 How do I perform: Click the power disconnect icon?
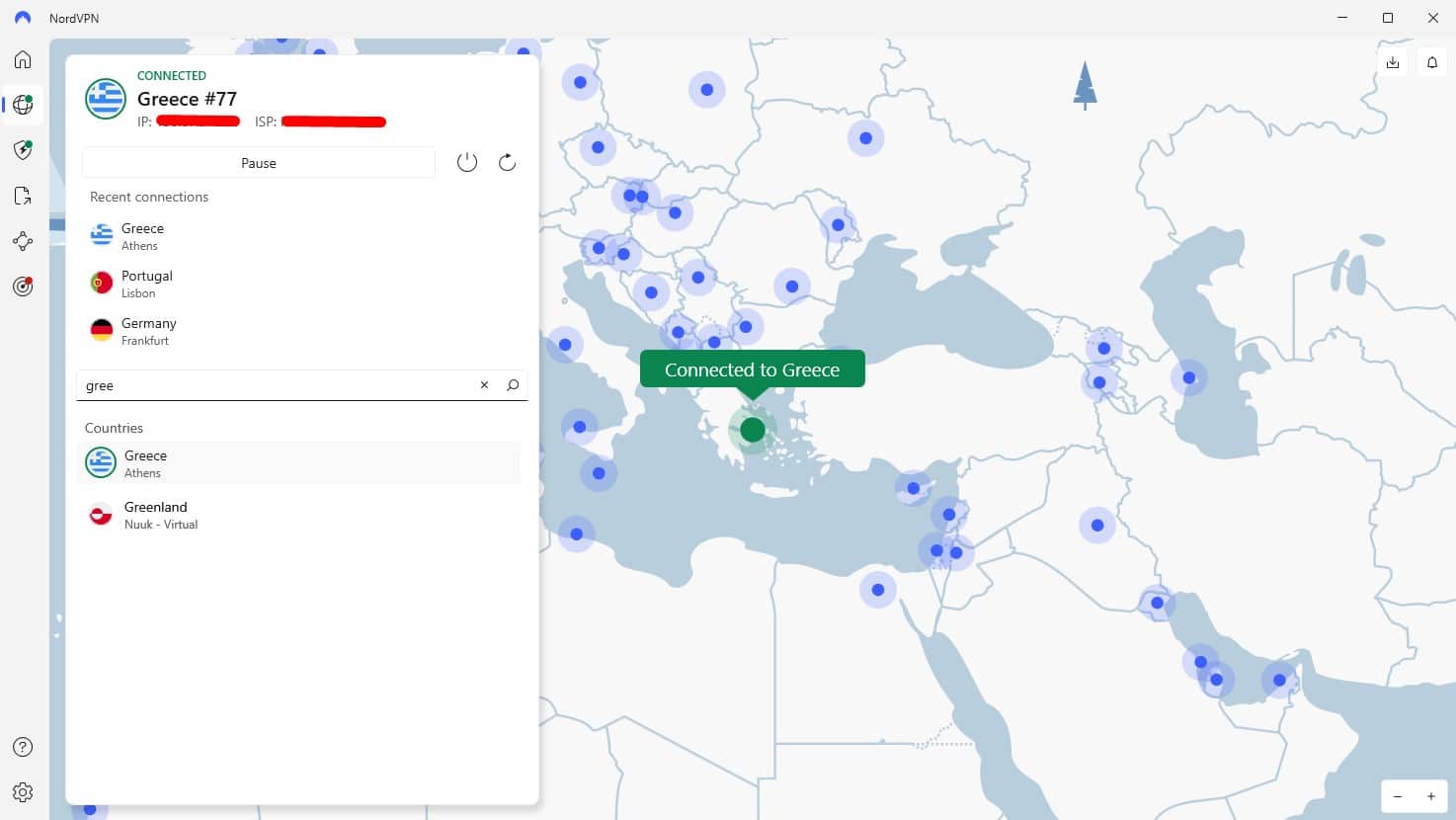tap(467, 163)
